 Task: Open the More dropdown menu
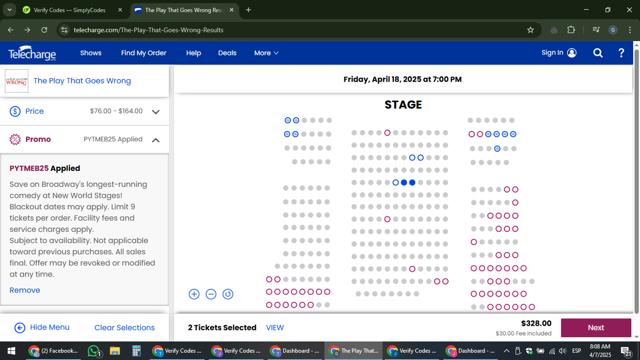click(266, 53)
